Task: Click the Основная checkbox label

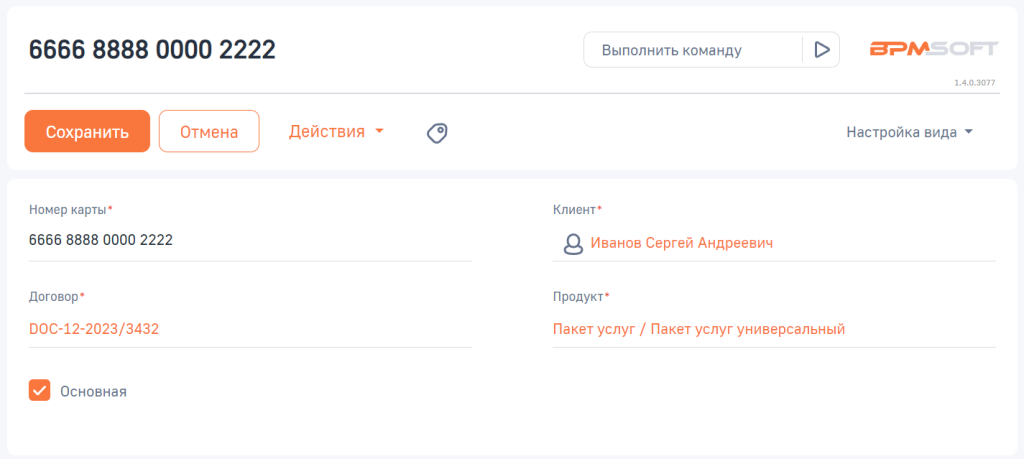Action: (x=93, y=392)
